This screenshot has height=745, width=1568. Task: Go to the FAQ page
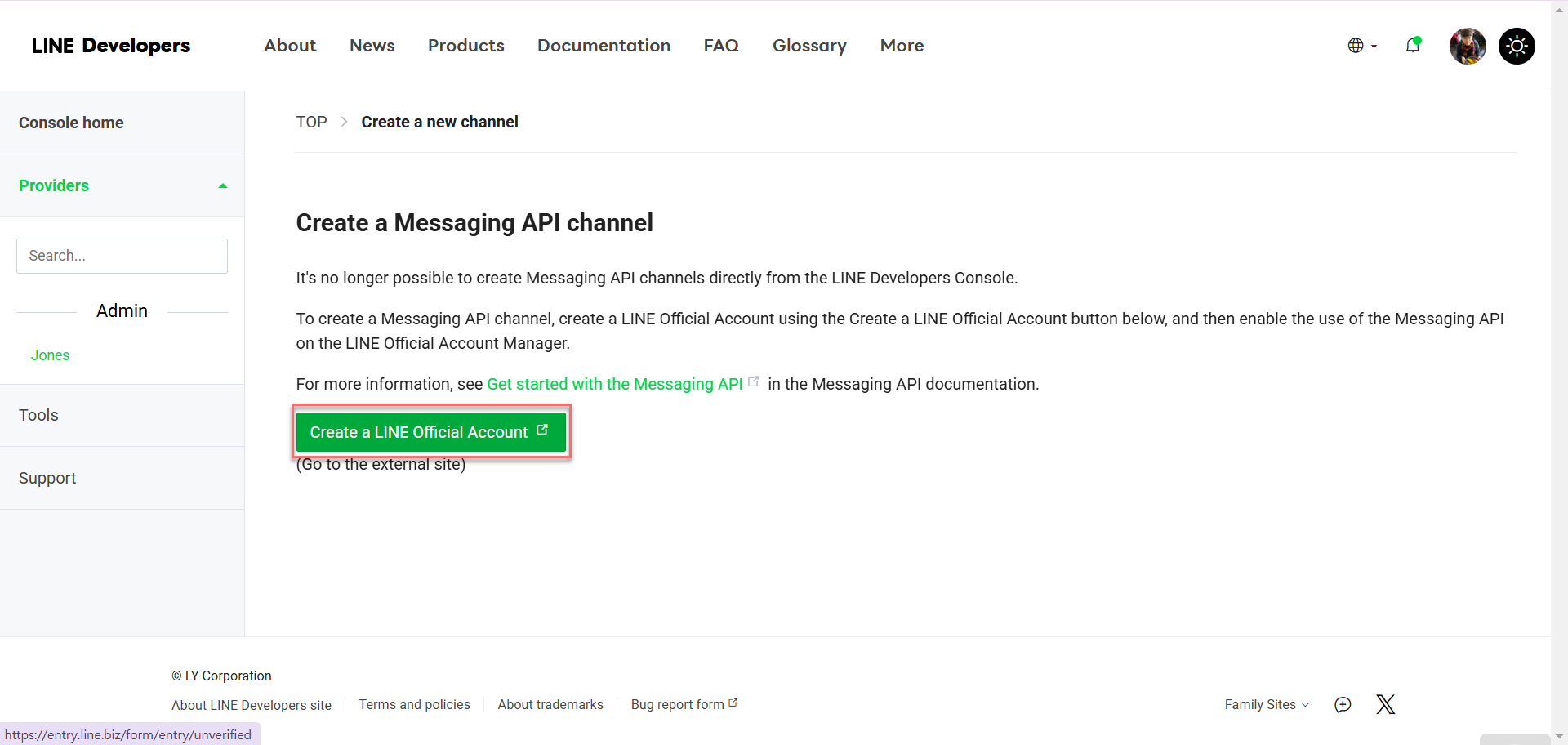click(x=721, y=46)
